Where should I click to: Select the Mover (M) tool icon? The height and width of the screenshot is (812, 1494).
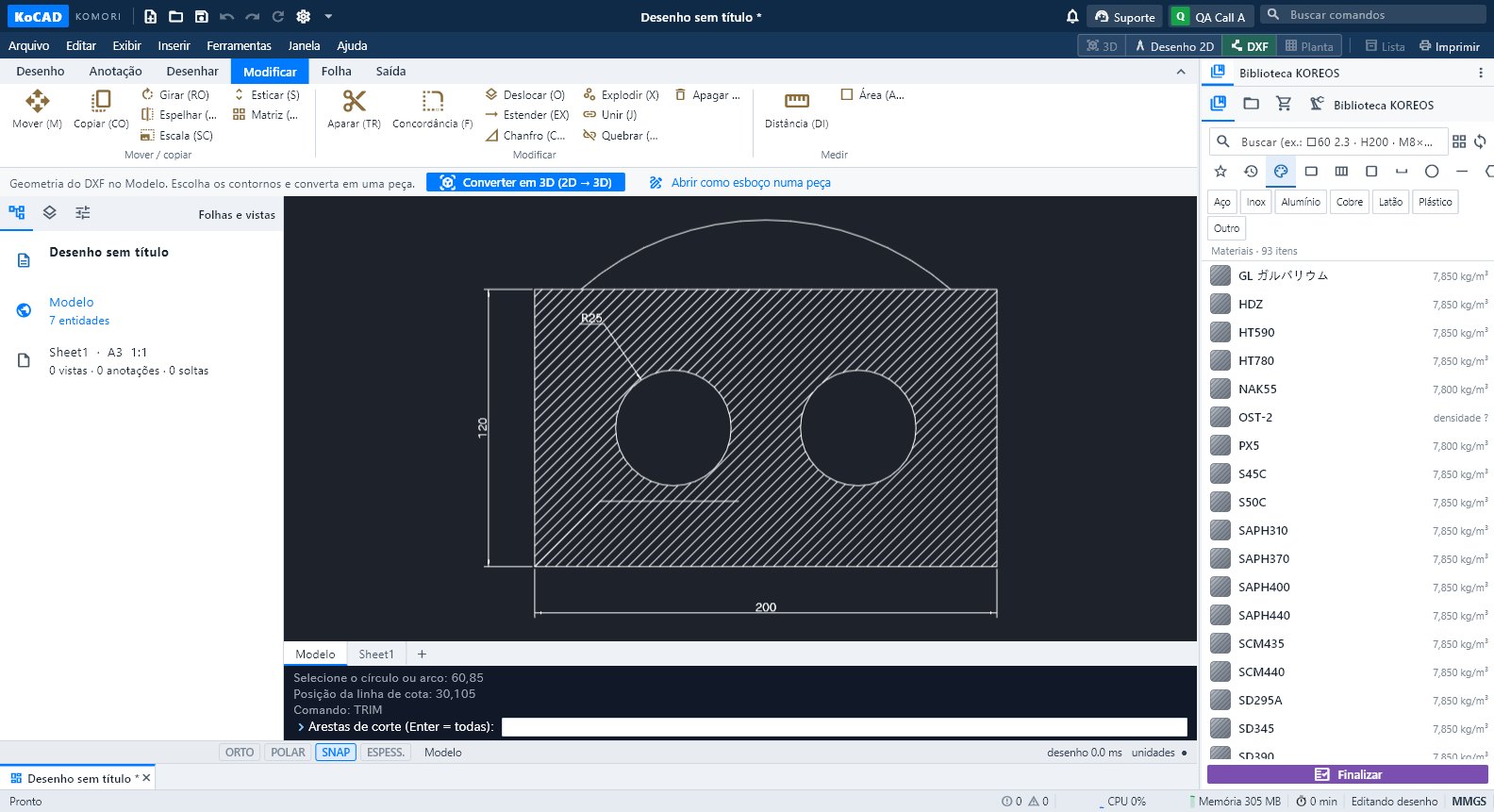click(x=38, y=101)
